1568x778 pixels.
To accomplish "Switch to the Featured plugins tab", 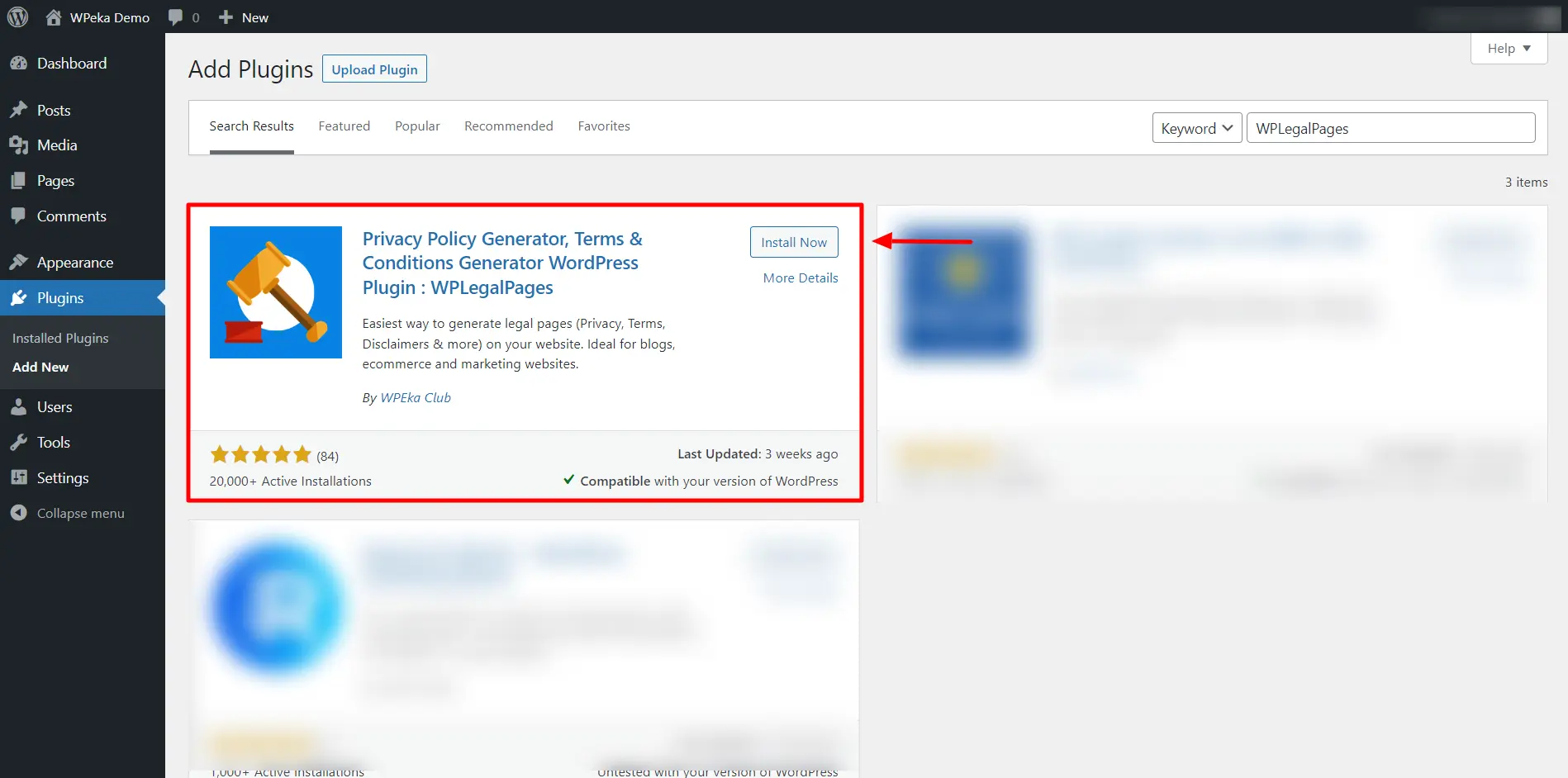I will 344,126.
